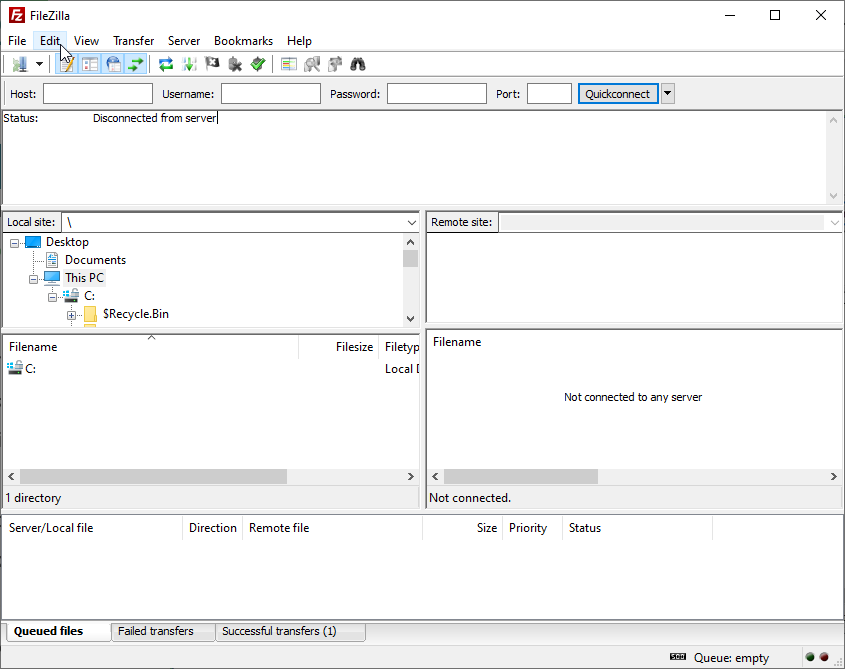Click the Direction queue column header
The height and width of the screenshot is (669, 845).
[213, 528]
